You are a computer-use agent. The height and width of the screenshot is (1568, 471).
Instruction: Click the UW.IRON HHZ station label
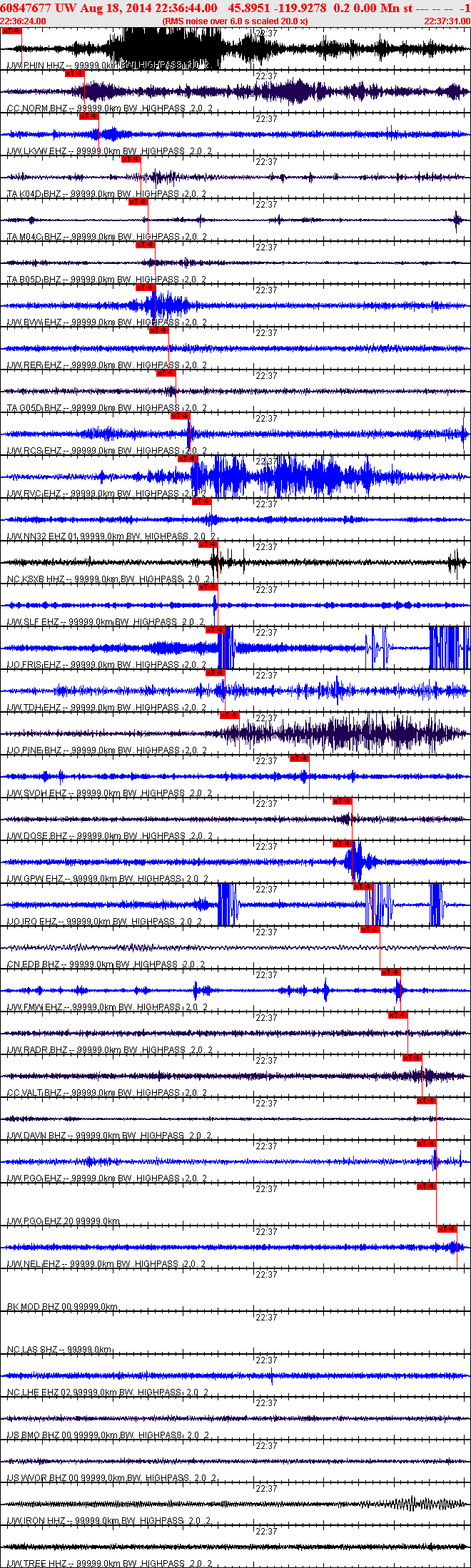(108, 1521)
